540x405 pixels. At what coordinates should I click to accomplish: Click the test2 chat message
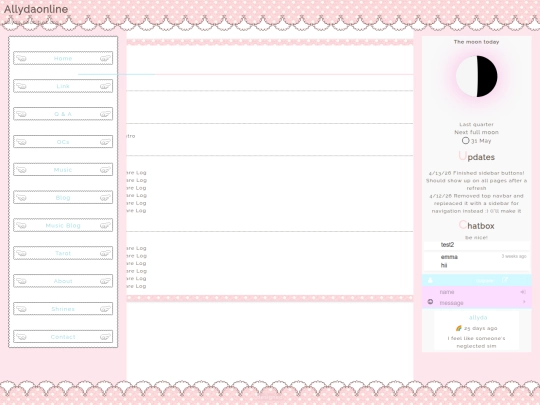click(x=447, y=245)
